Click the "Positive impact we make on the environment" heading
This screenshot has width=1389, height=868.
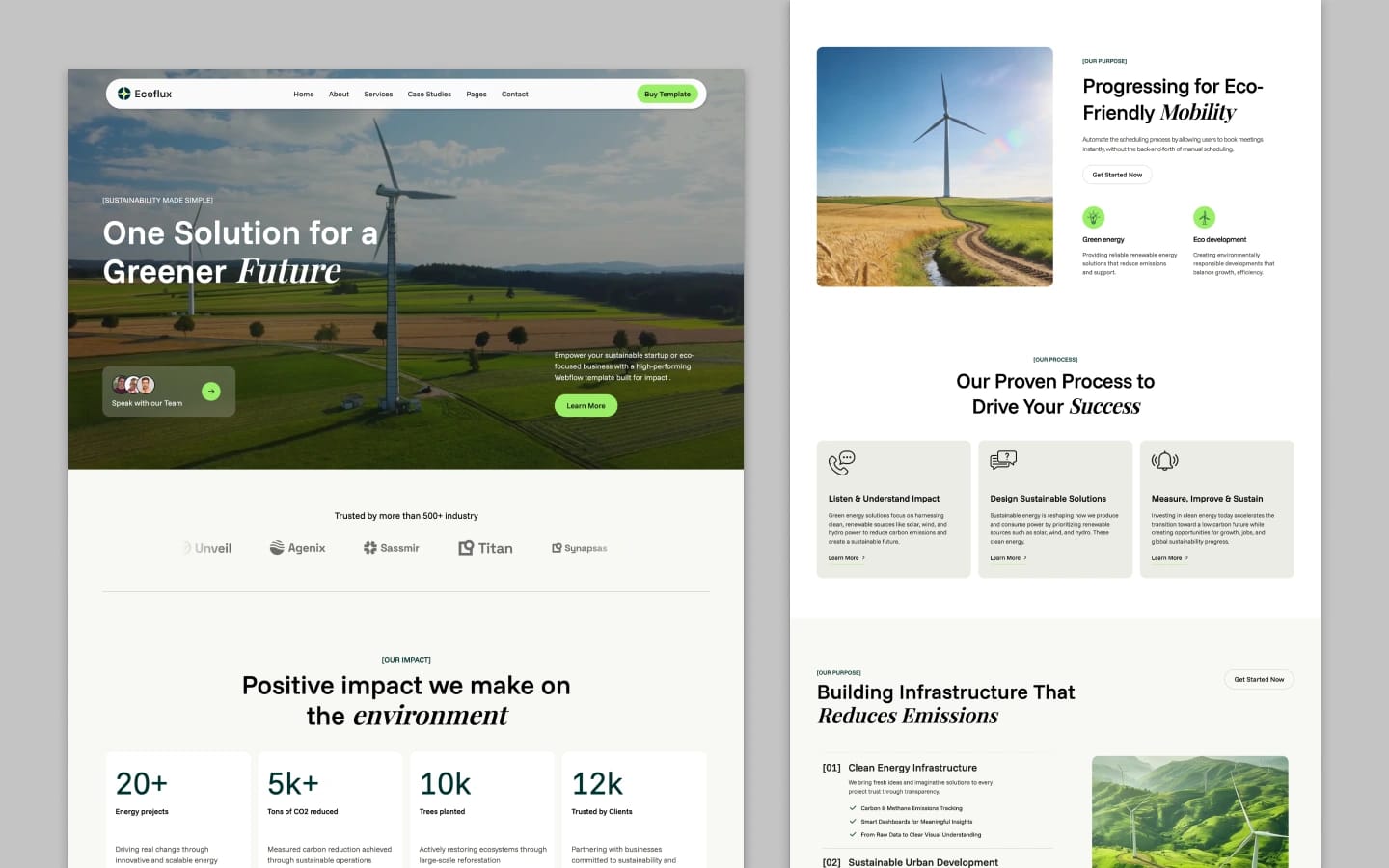tap(406, 700)
